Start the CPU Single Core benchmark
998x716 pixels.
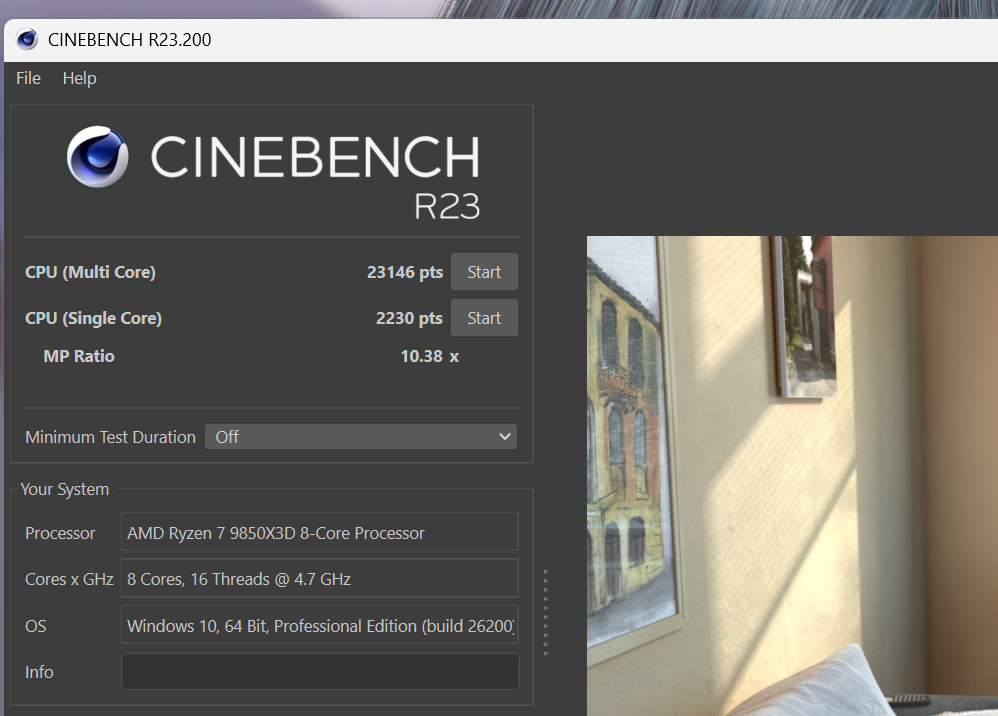pos(484,317)
